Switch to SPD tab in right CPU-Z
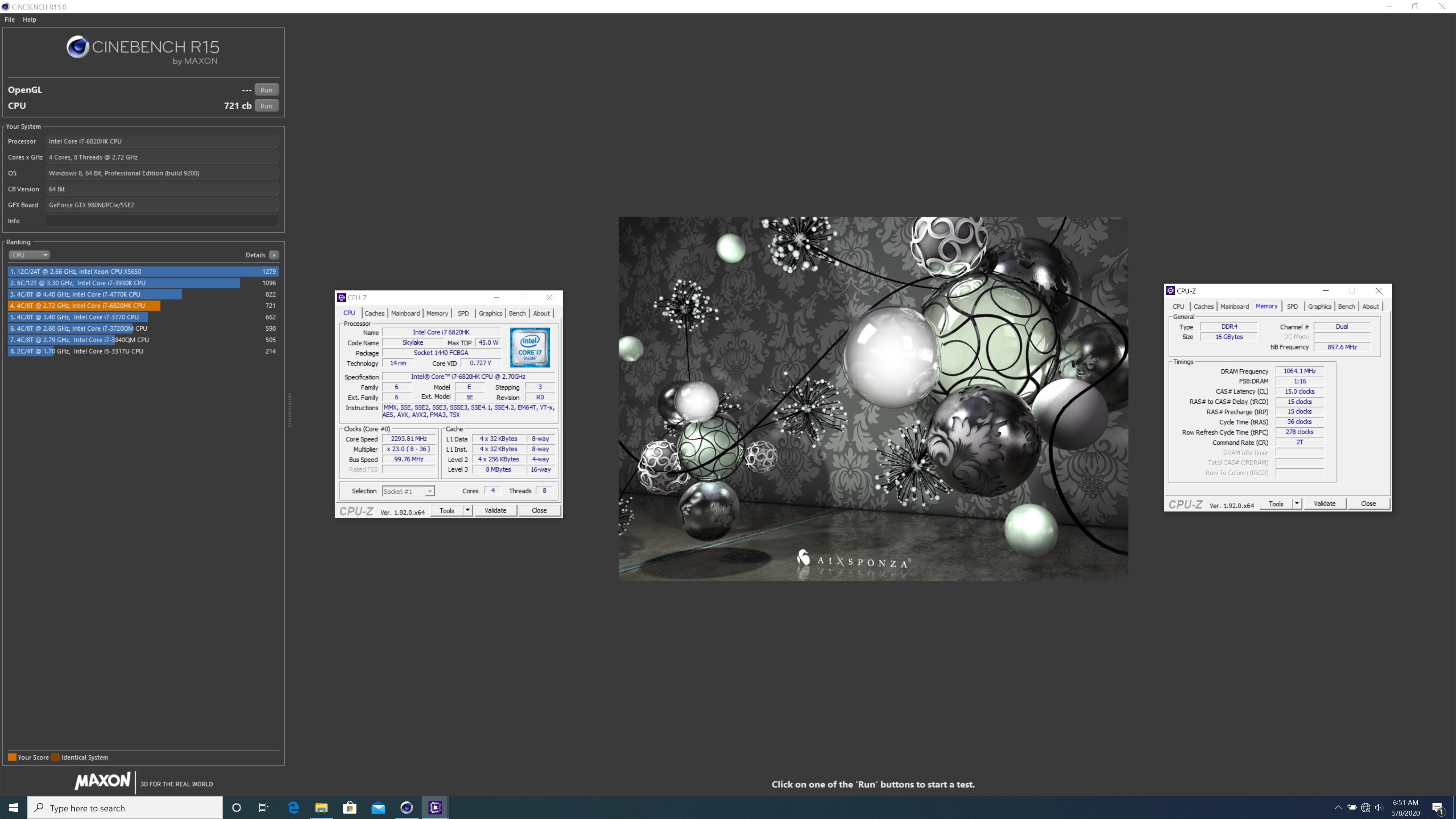This screenshot has width=1456, height=819. click(x=1292, y=306)
